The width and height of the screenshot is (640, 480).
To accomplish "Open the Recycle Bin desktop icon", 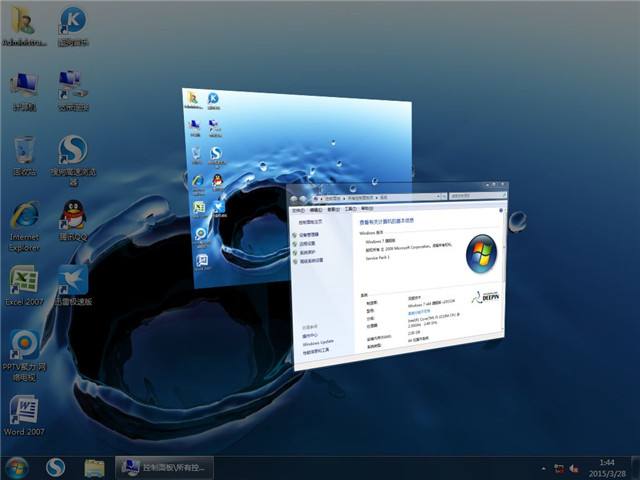I will [24, 156].
